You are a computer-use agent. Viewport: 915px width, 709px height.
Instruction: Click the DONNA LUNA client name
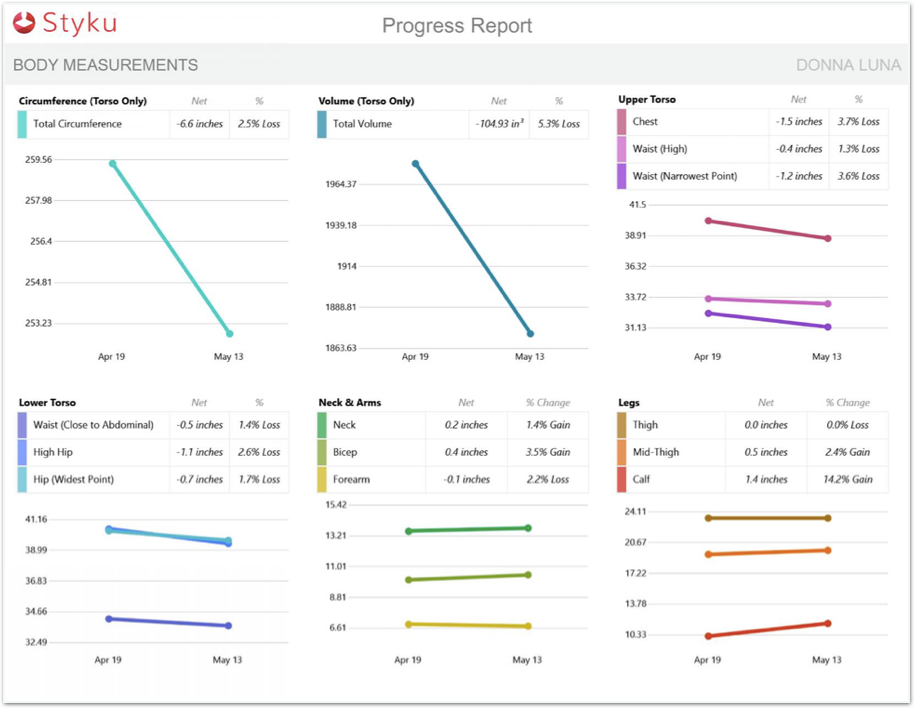tap(848, 65)
